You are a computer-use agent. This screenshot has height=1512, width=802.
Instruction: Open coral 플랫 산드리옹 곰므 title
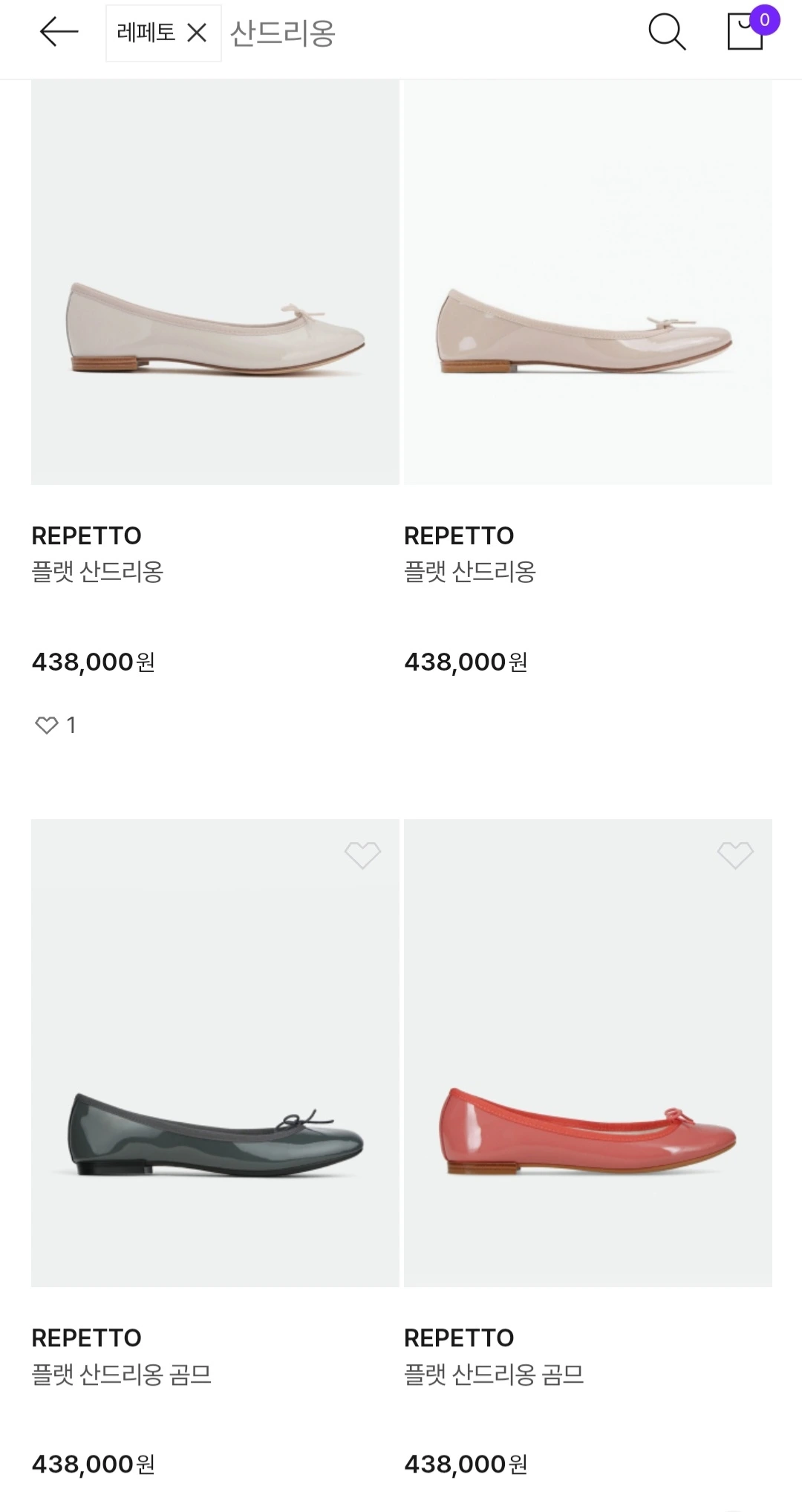click(x=495, y=1374)
